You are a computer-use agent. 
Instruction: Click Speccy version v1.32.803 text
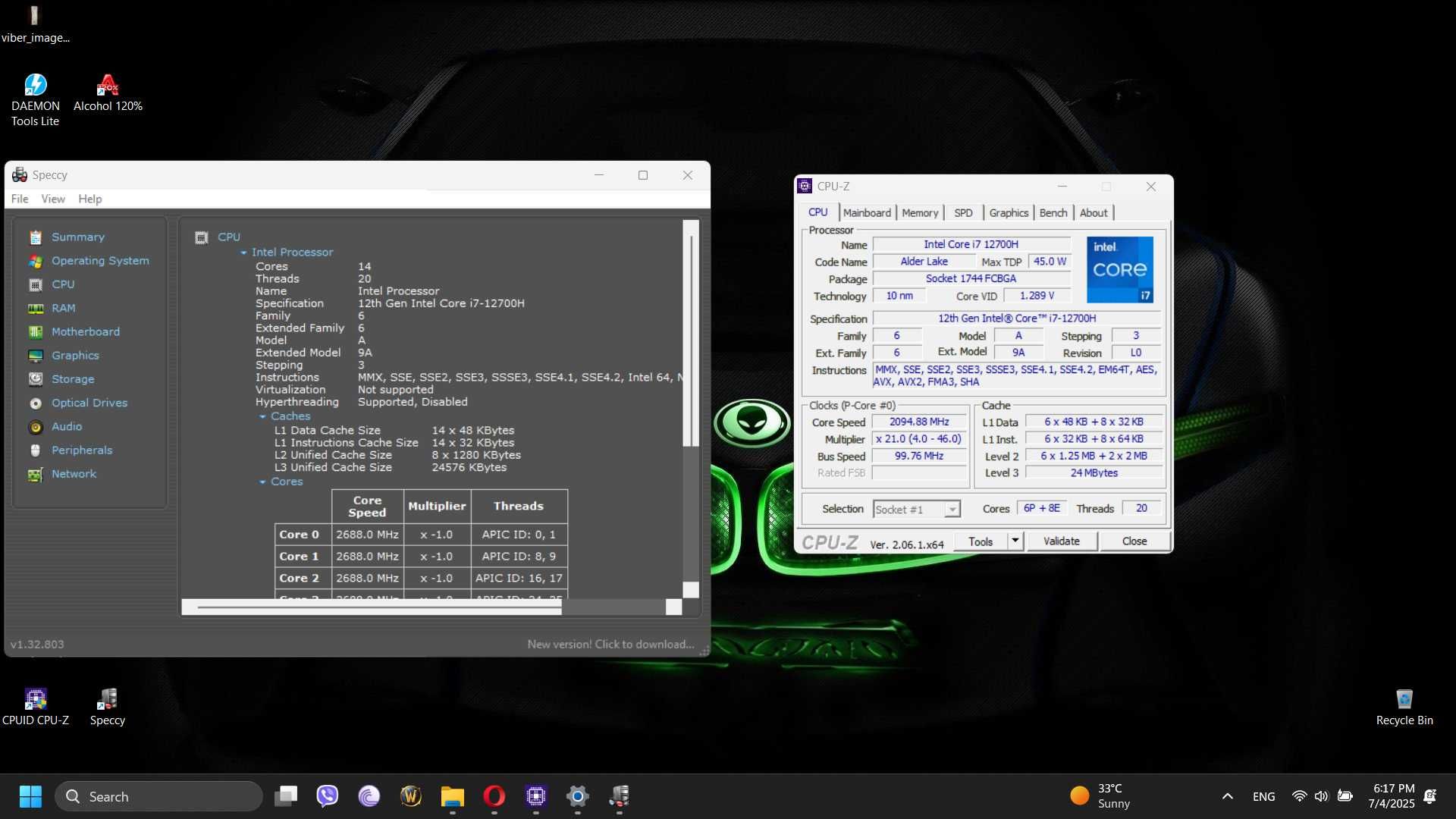pos(37,645)
